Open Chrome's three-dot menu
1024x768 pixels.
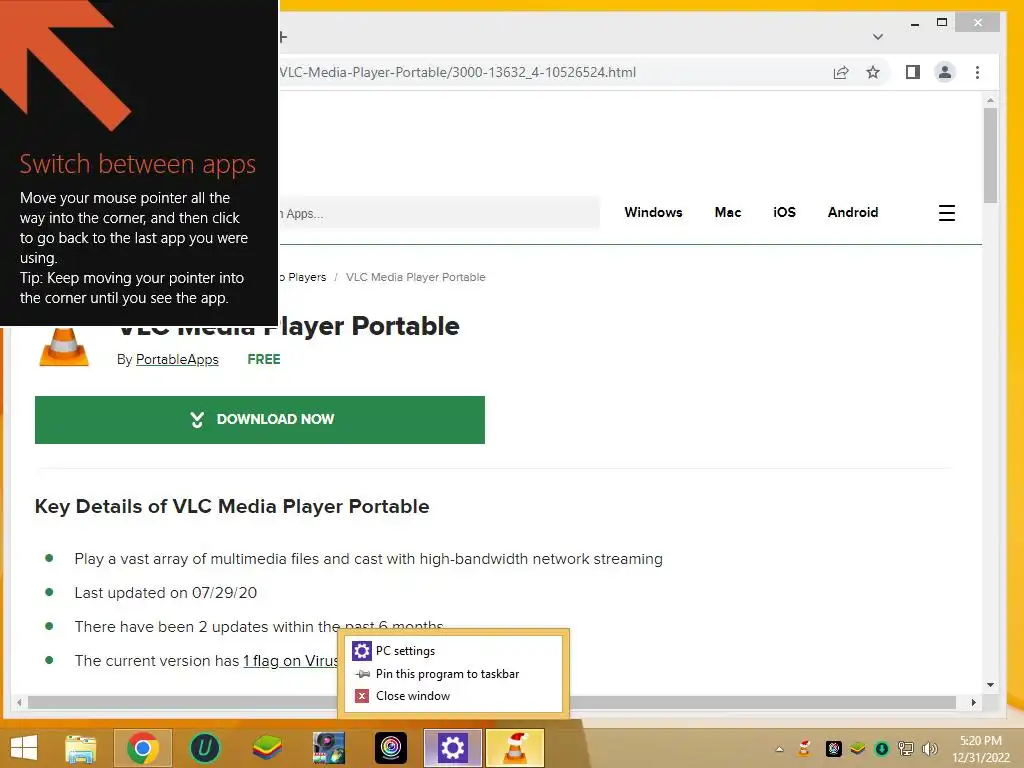(x=977, y=72)
